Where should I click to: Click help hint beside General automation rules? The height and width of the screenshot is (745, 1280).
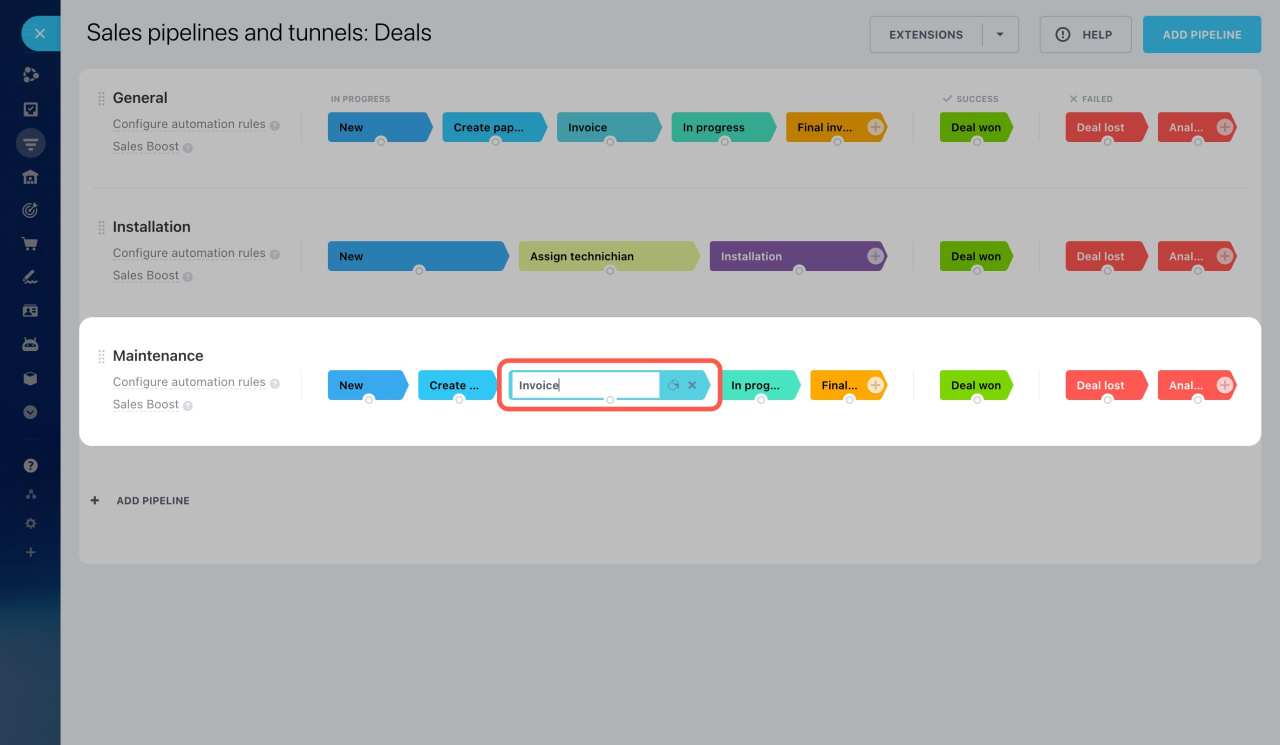(275, 126)
